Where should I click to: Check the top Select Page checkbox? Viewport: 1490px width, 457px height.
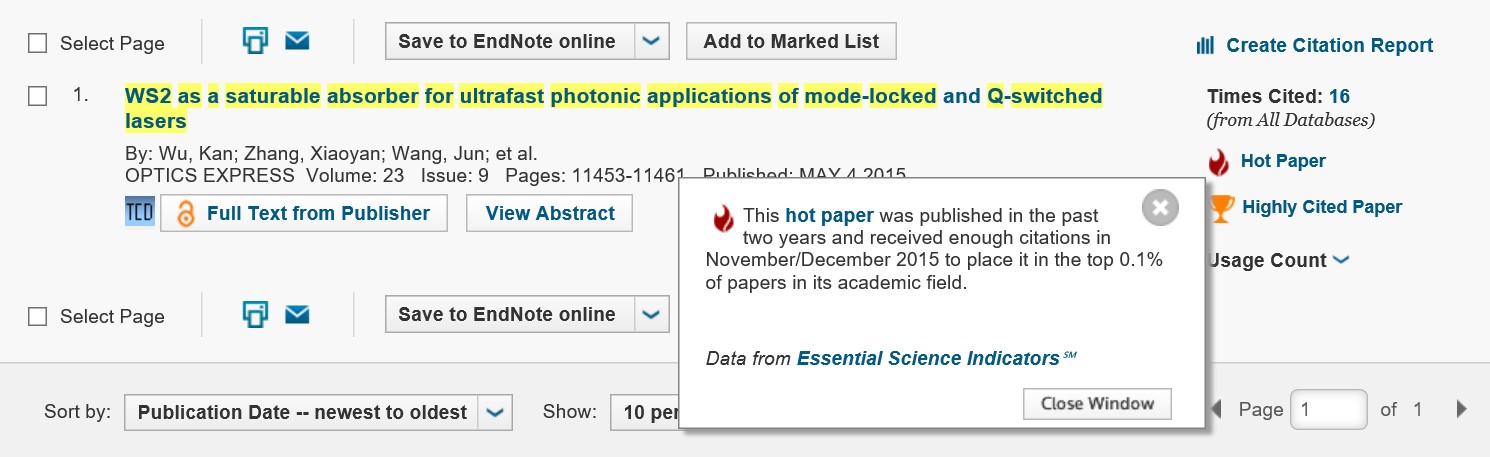[x=37, y=43]
